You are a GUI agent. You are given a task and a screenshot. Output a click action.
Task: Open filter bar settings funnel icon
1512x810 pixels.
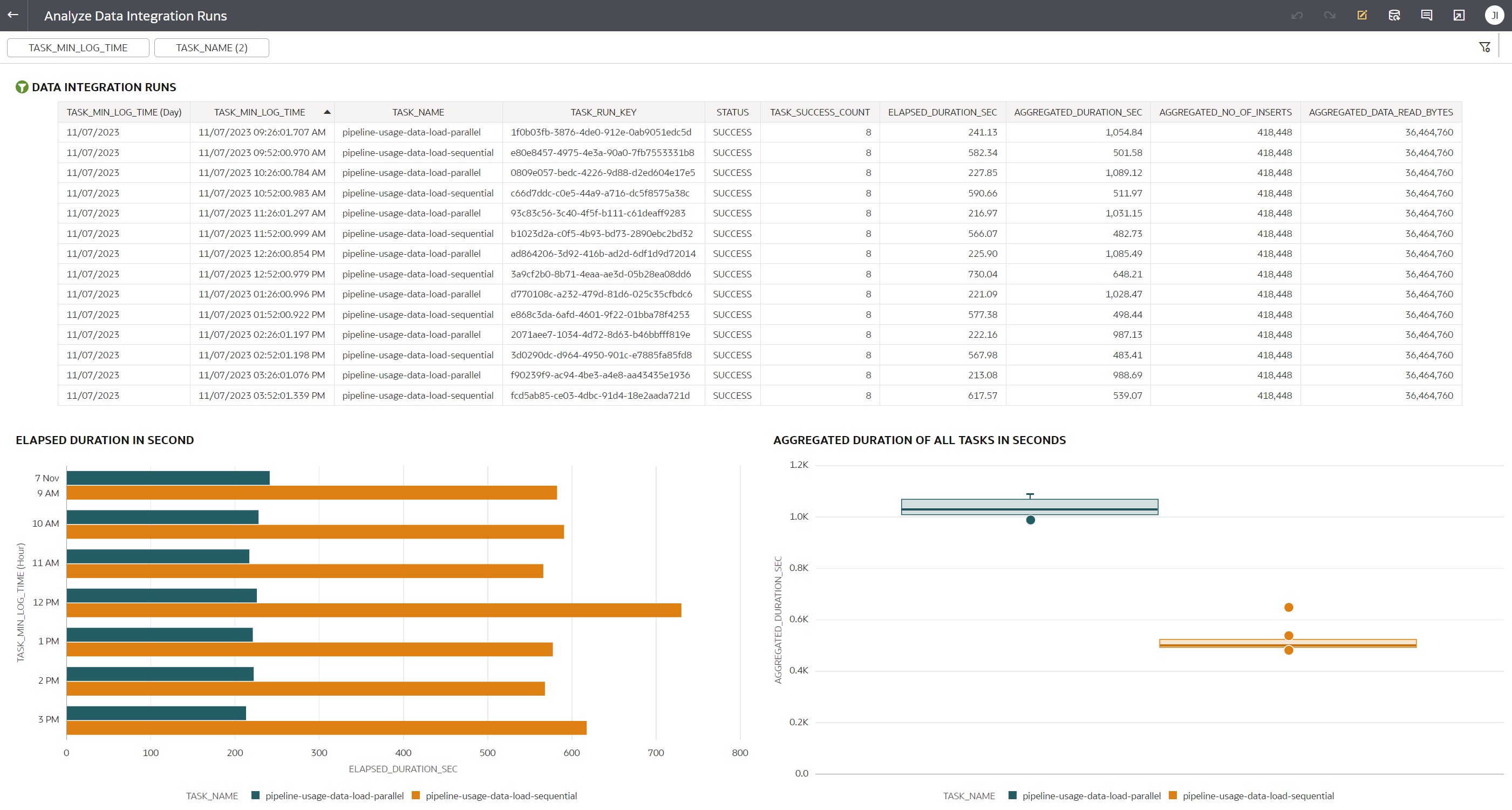1484,47
